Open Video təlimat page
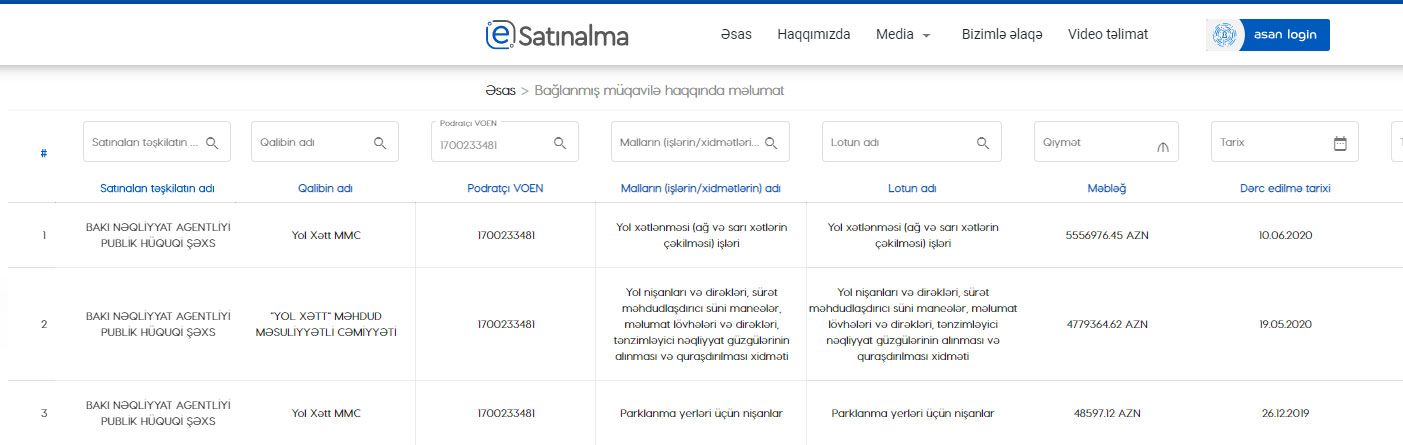The height and width of the screenshot is (445, 1403). (x=1107, y=34)
